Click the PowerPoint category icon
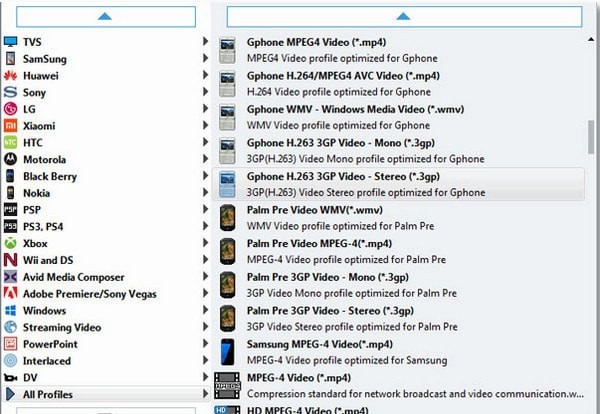 [10, 344]
